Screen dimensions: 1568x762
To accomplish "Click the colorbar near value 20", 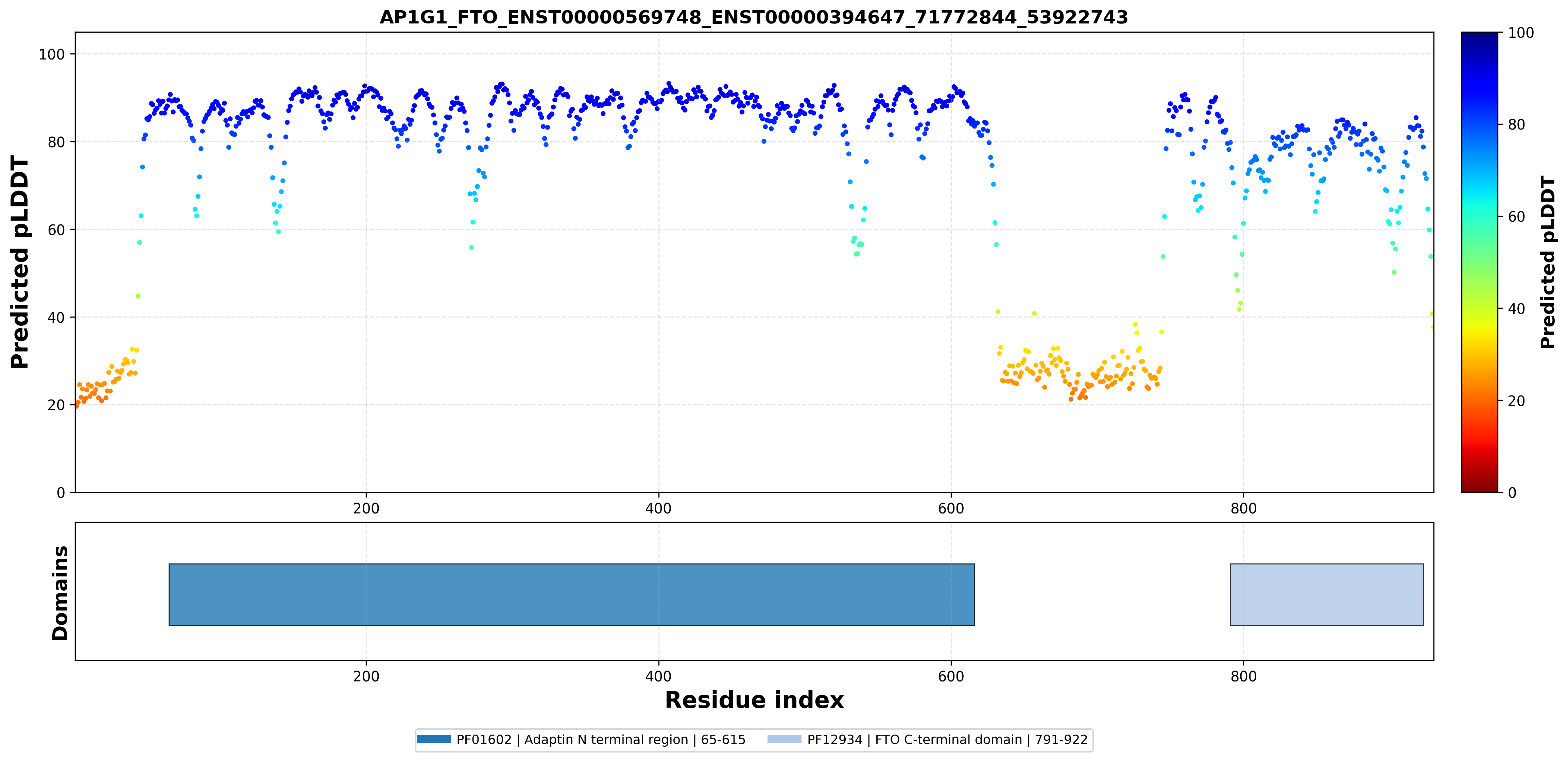I will [x=1479, y=400].
